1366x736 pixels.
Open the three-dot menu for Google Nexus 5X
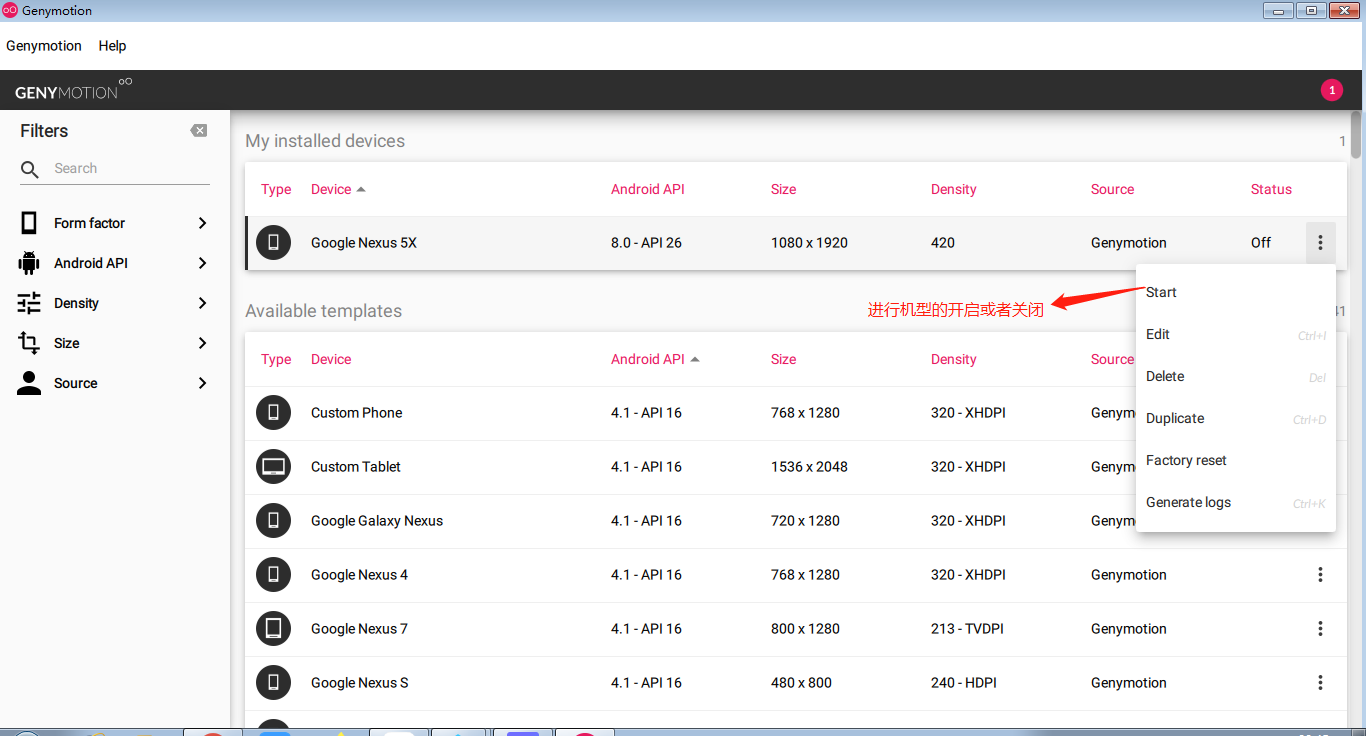[1320, 242]
